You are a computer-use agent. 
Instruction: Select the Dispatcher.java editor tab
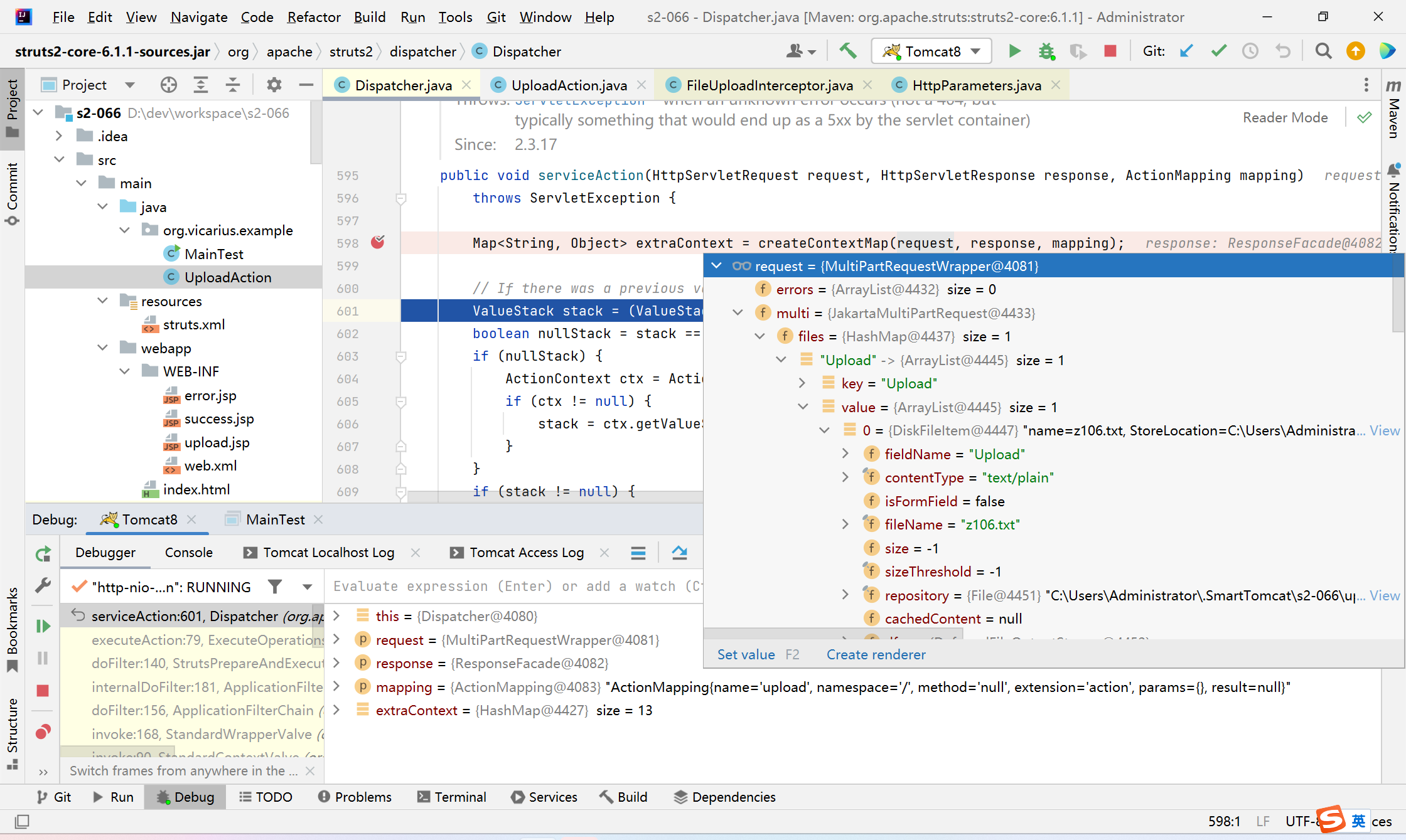coord(396,85)
